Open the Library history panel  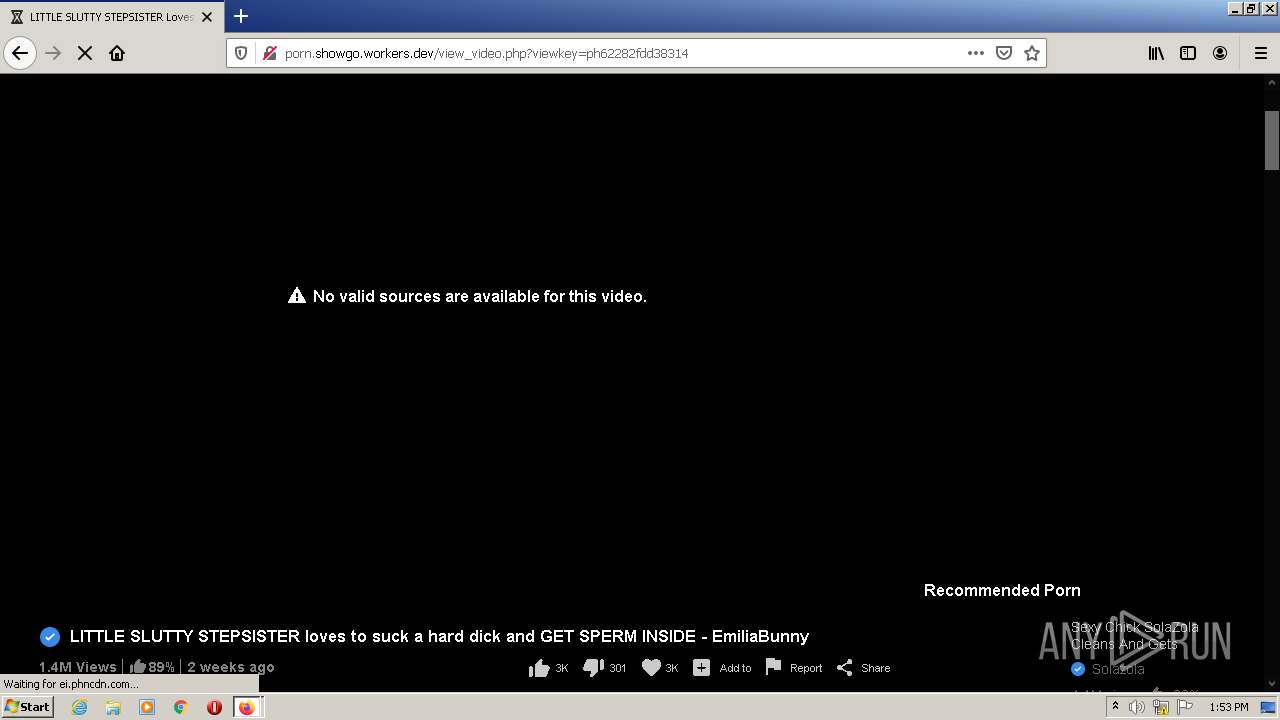click(x=1156, y=53)
